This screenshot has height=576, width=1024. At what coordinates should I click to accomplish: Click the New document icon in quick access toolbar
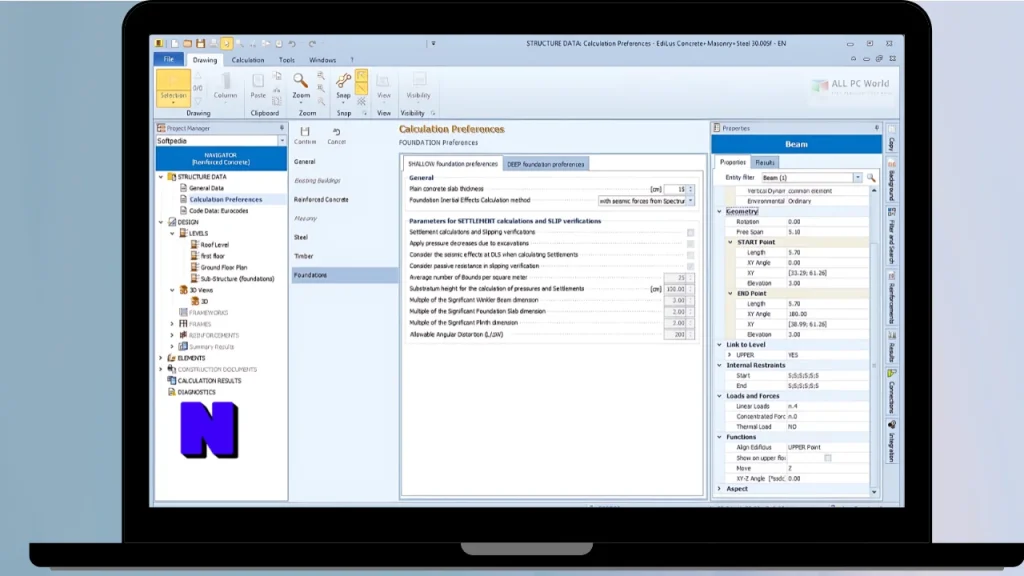coord(174,44)
